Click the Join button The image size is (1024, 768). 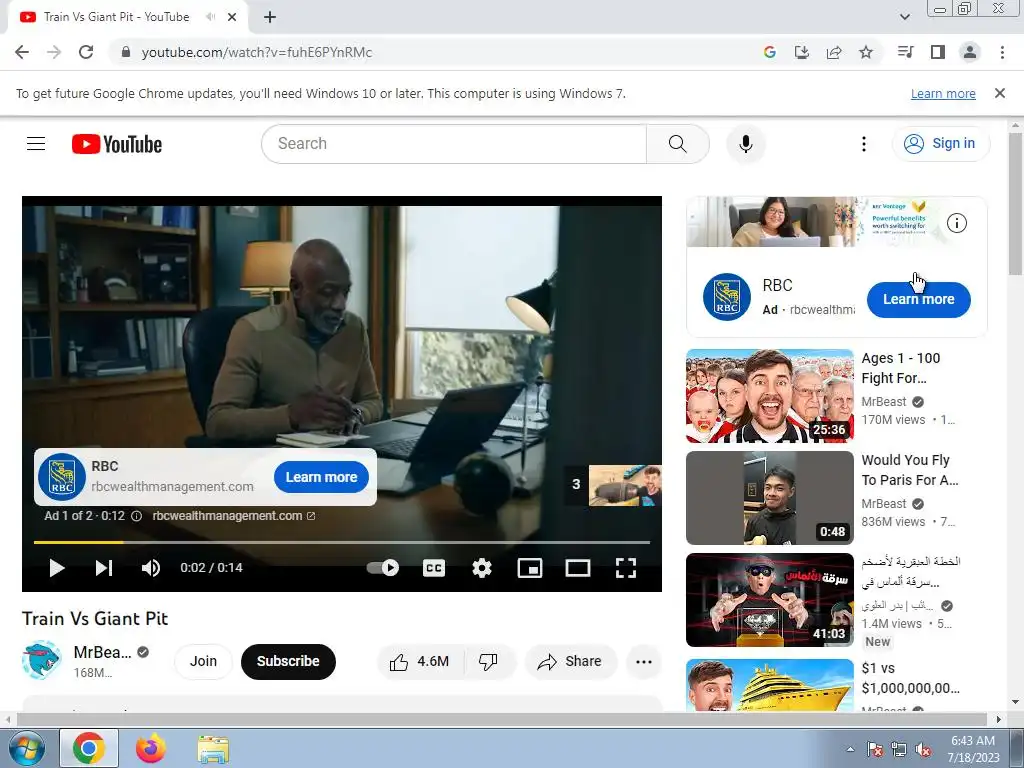(203, 662)
